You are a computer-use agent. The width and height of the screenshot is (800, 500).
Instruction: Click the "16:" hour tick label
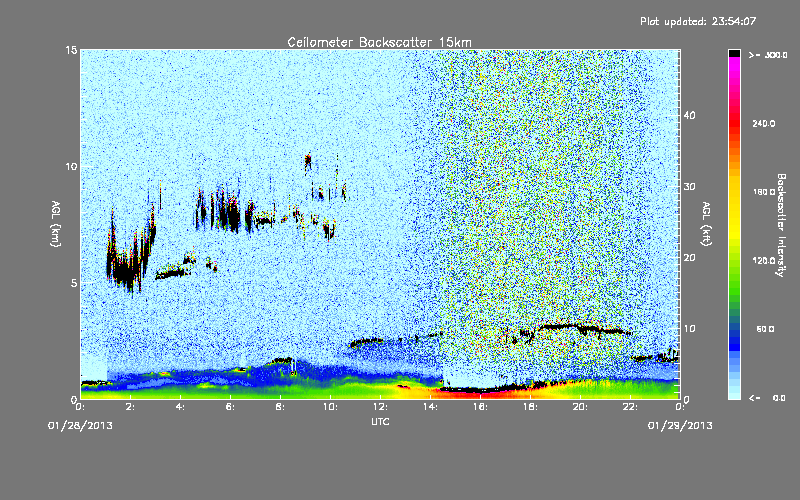(x=480, y=407)
